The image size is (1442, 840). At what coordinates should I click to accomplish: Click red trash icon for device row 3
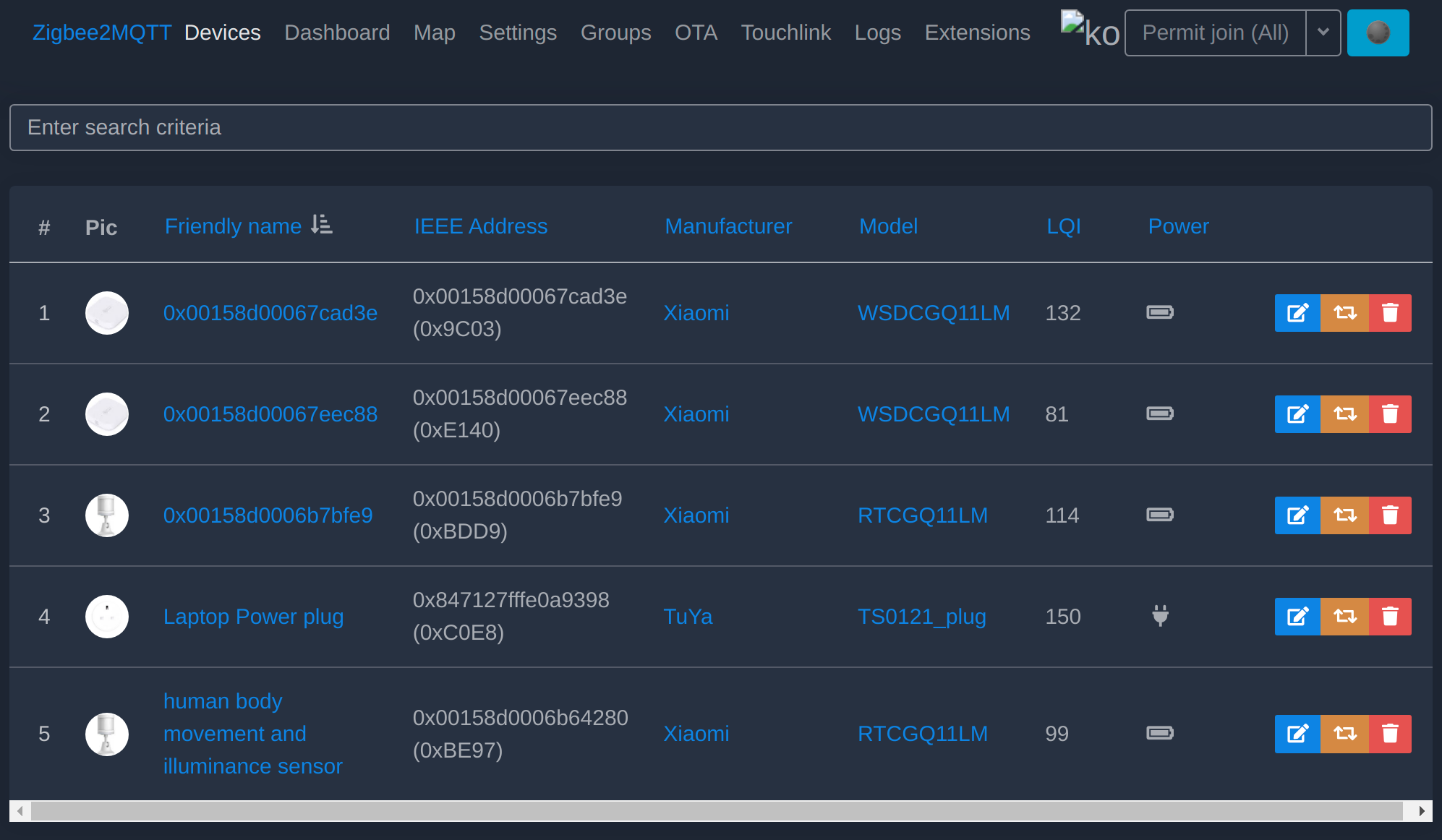1390,515
